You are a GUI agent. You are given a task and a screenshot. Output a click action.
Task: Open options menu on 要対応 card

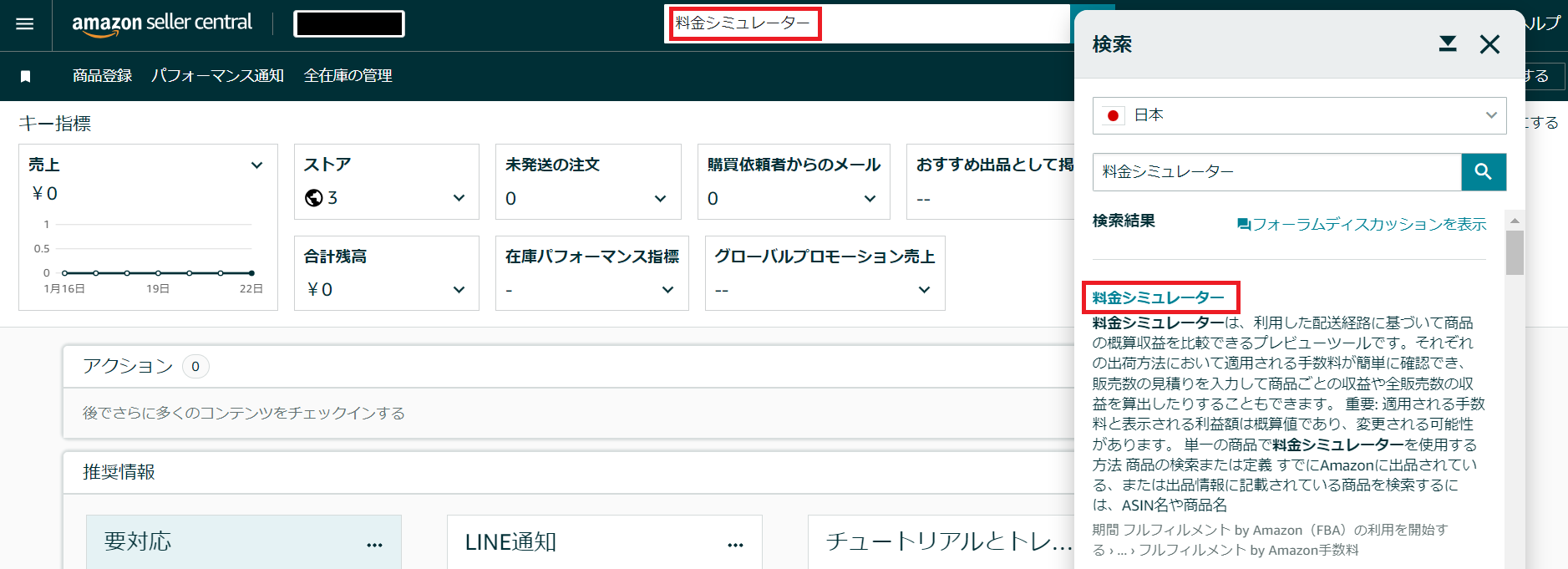point(374,545)
